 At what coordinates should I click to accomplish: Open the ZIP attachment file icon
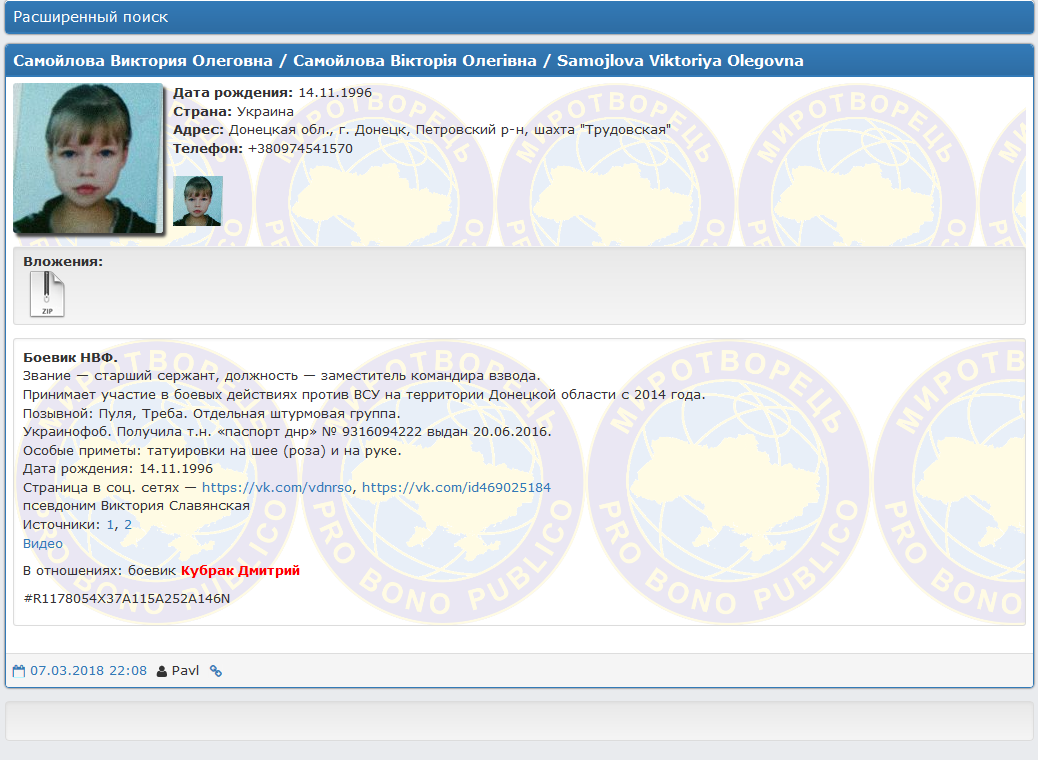[x=46, y=295]
